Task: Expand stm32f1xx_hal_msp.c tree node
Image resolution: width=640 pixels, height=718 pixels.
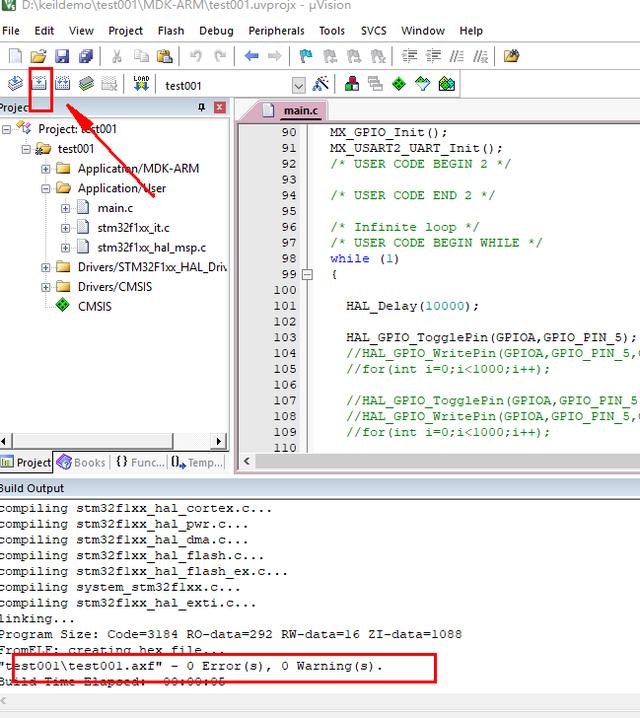Action: coord(65,248)
